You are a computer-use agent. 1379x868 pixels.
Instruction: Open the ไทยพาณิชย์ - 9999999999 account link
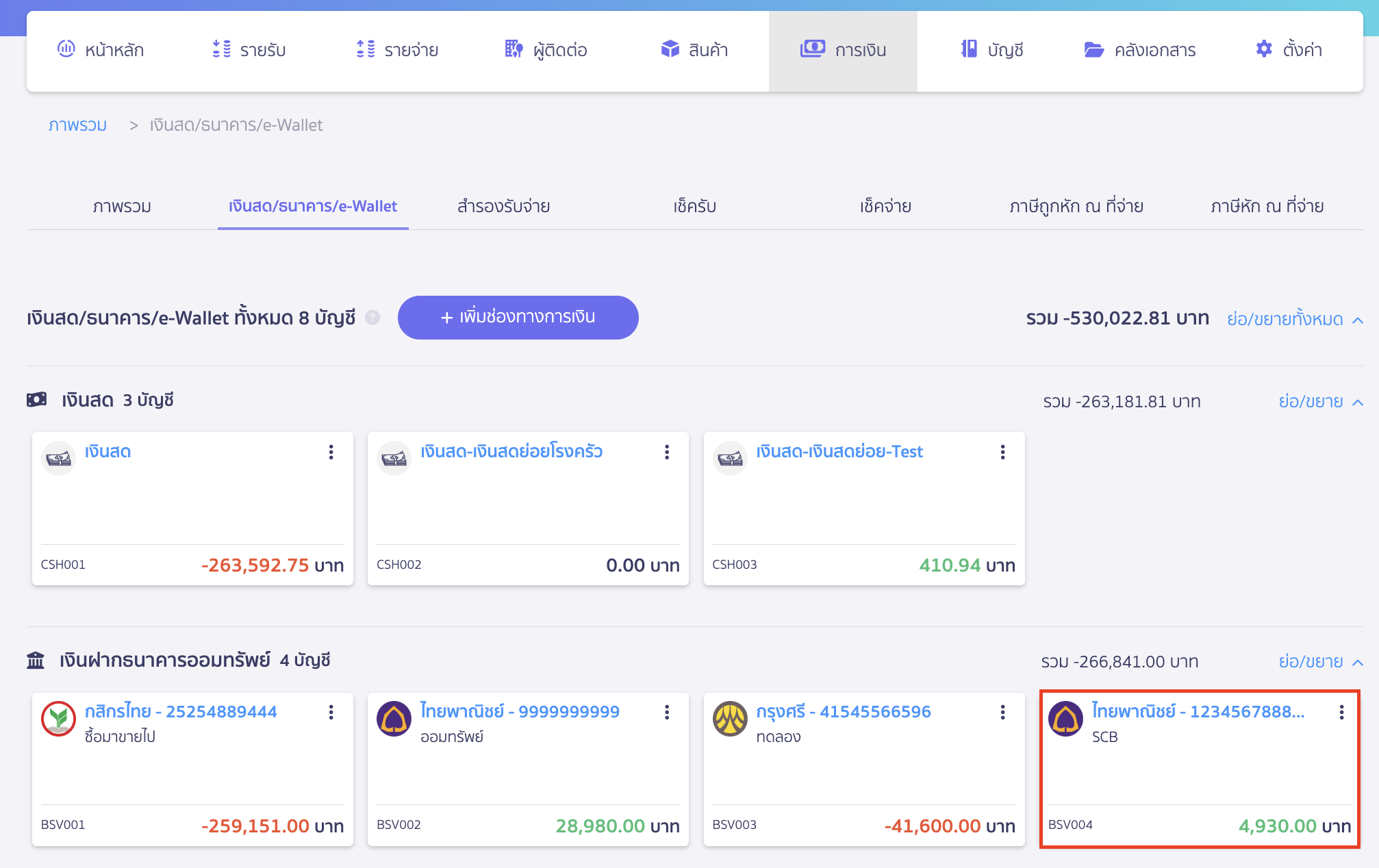520,712
